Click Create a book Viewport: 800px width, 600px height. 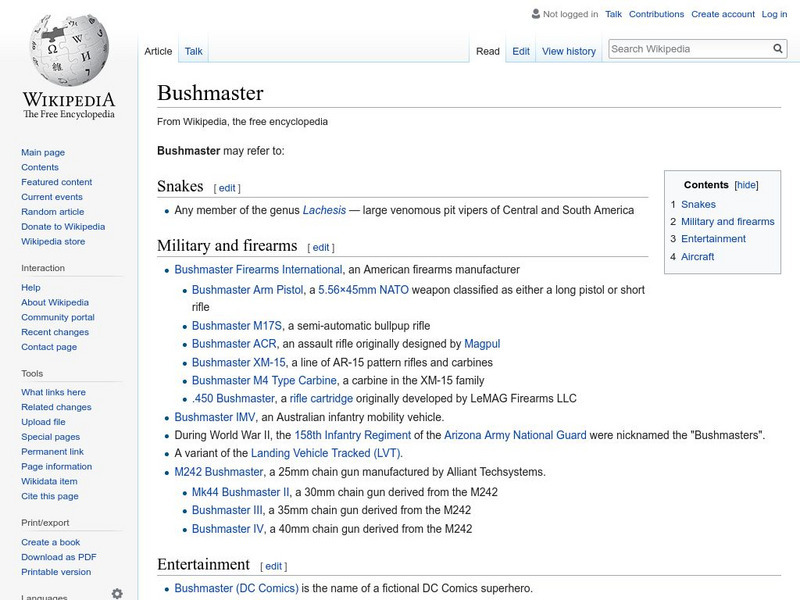(x=51, y=542)
